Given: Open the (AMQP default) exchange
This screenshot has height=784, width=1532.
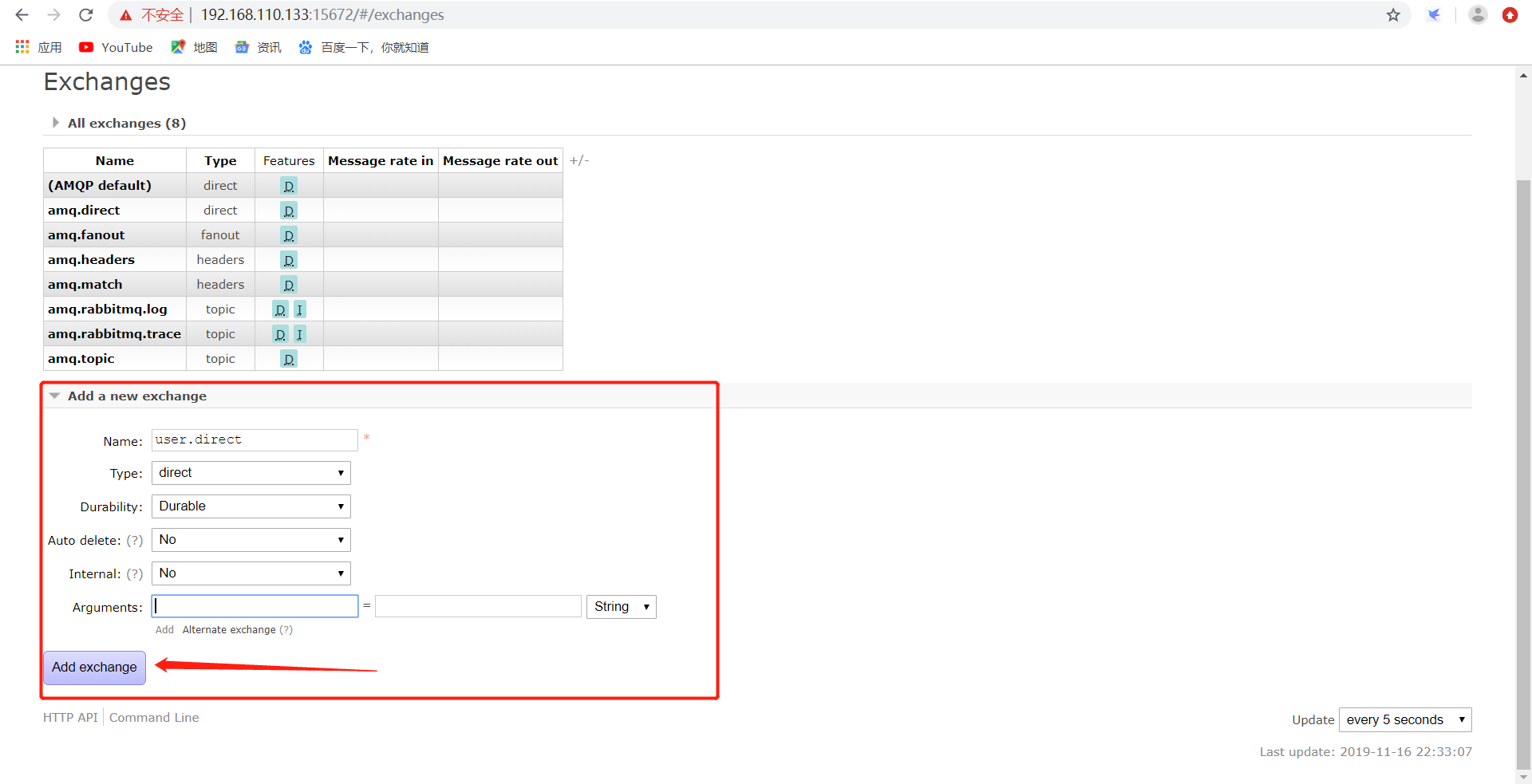Looking at the screenshot, I should pos(100,185).
